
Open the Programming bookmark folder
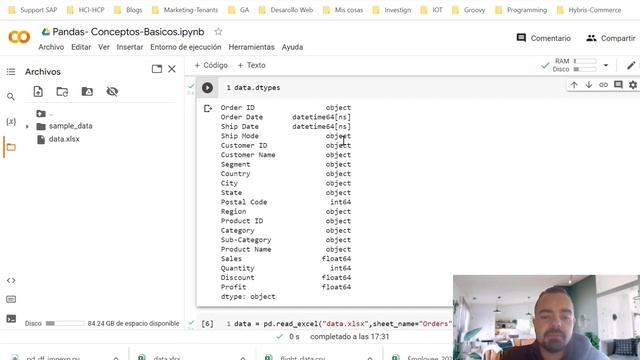521,10
